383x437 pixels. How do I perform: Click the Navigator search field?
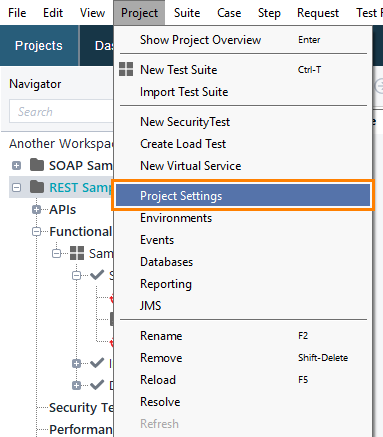click(61, 111)
